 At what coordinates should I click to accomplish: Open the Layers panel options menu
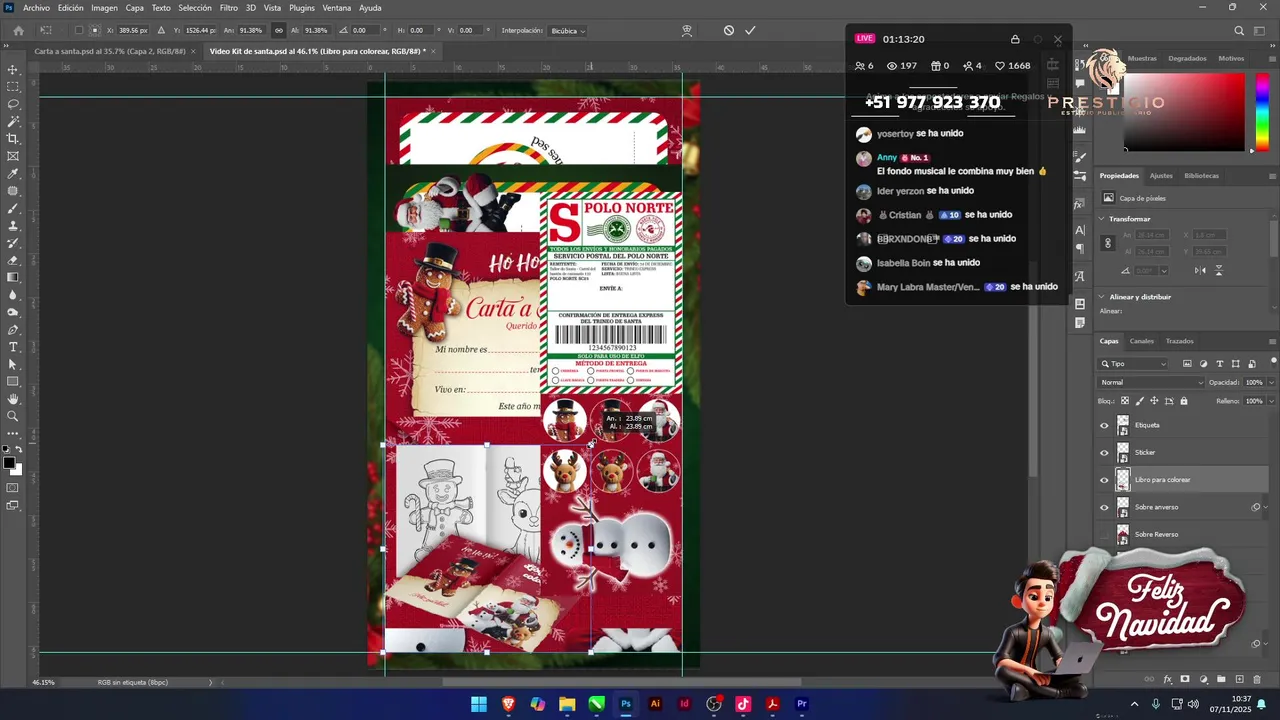tap(1273, 341)
